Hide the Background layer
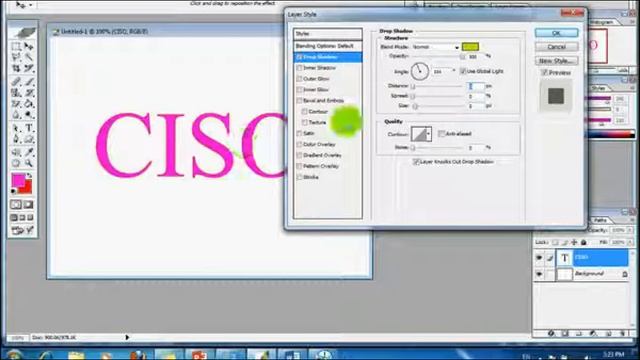Screen dimensions: 640x360 [x=539, y=274]
